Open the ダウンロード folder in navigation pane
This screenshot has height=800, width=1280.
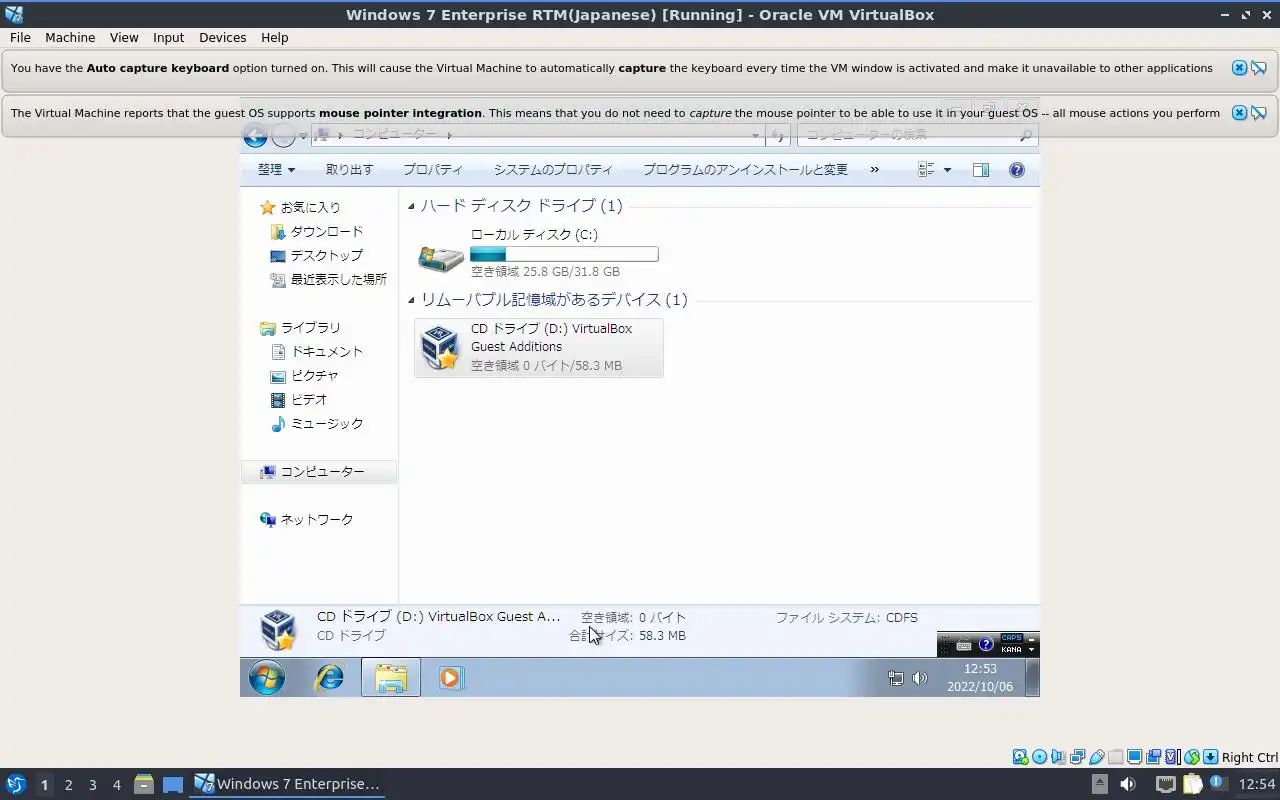pos(317,231)
